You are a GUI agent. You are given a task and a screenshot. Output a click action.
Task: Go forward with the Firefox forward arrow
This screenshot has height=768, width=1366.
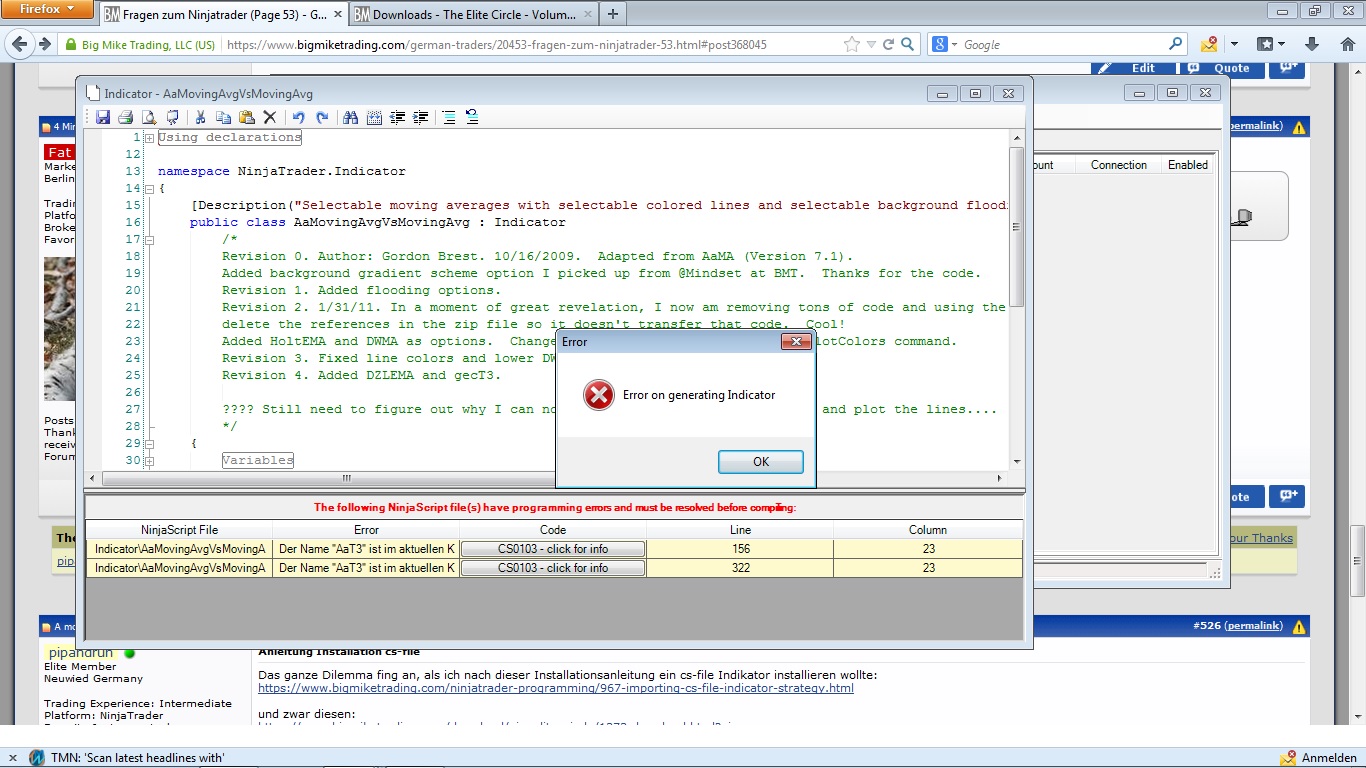point(44,44)
